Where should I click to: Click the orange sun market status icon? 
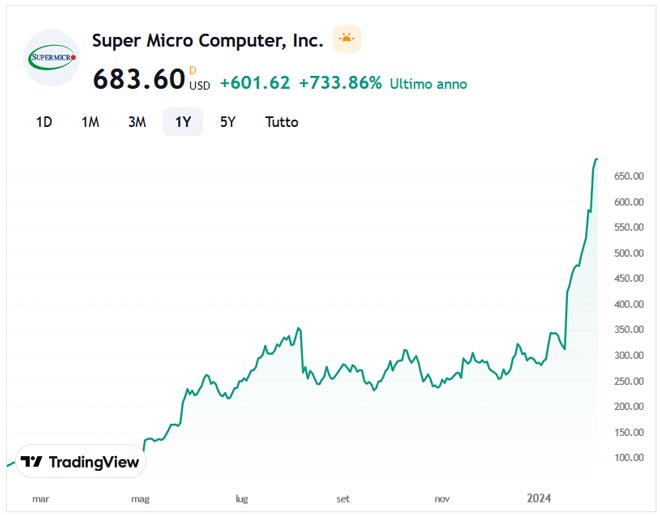[x=346, y=40]
